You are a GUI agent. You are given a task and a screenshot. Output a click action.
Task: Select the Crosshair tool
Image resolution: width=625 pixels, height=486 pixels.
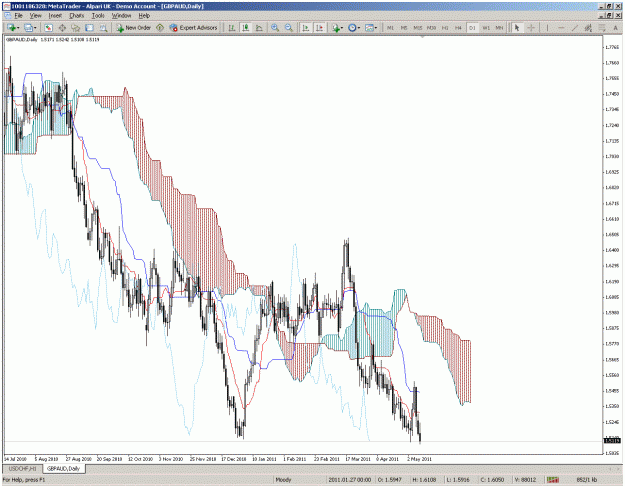[531, 28]
